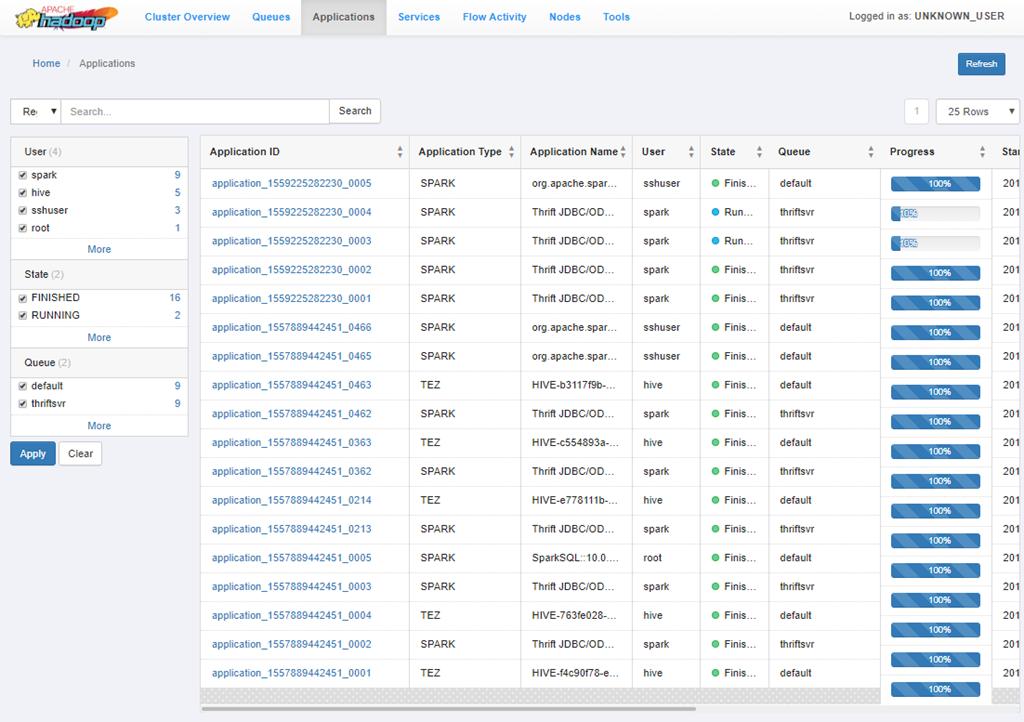This screenshot has width=1024, height=722.
Task: Open application_1557889442451_0214 link
Action: pyautogui.click(x=291, y=500)
